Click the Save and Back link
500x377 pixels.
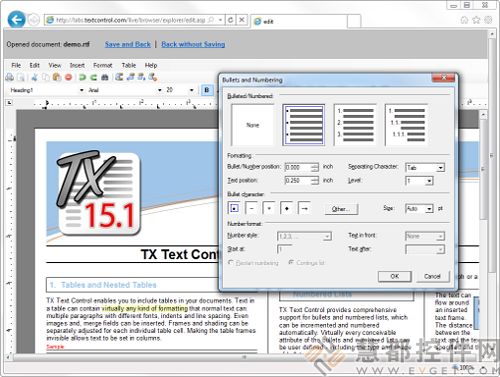(x=128, y=44)
